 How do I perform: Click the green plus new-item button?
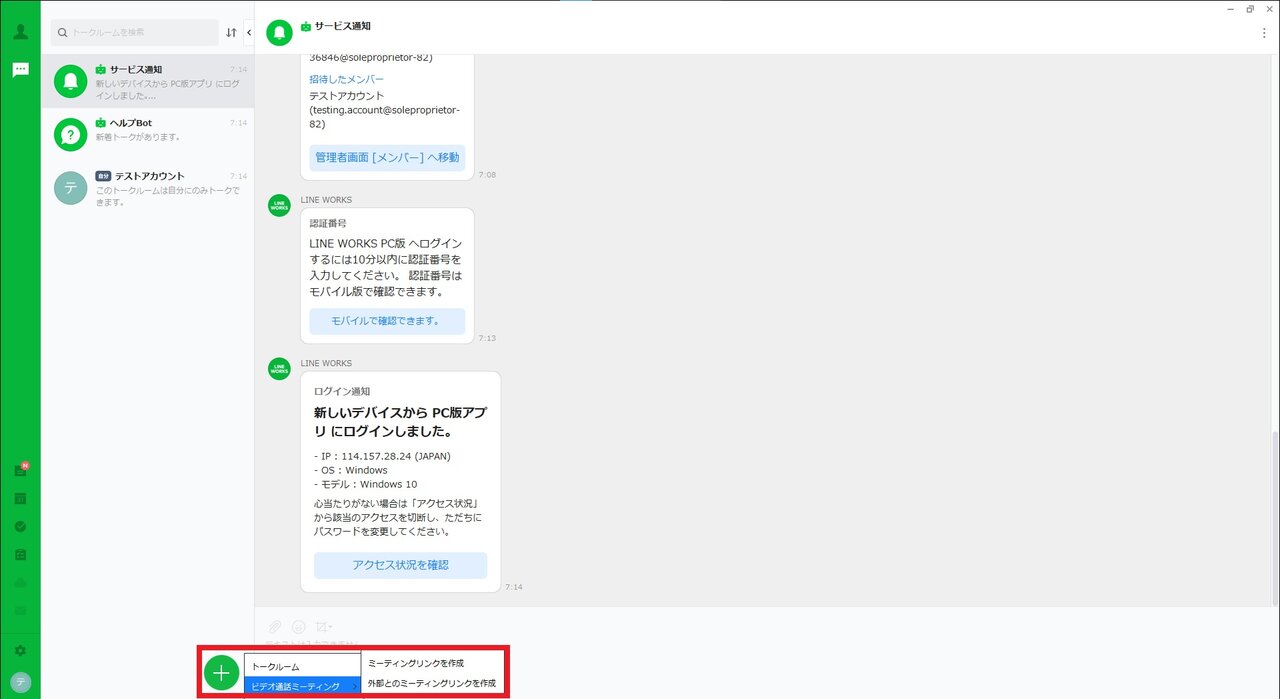(x=221, y=673)
